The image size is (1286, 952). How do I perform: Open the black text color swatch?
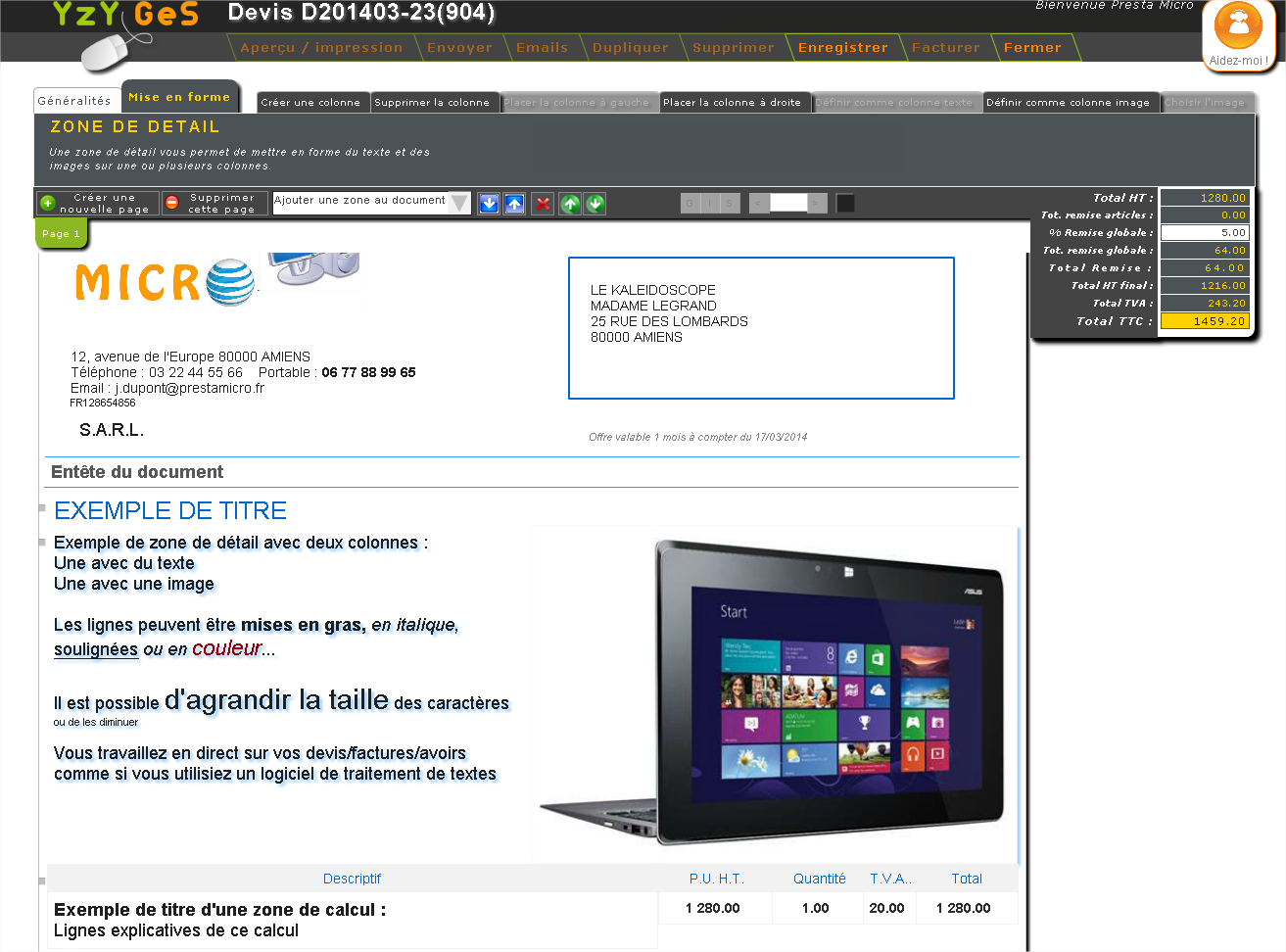coord(845,203)
